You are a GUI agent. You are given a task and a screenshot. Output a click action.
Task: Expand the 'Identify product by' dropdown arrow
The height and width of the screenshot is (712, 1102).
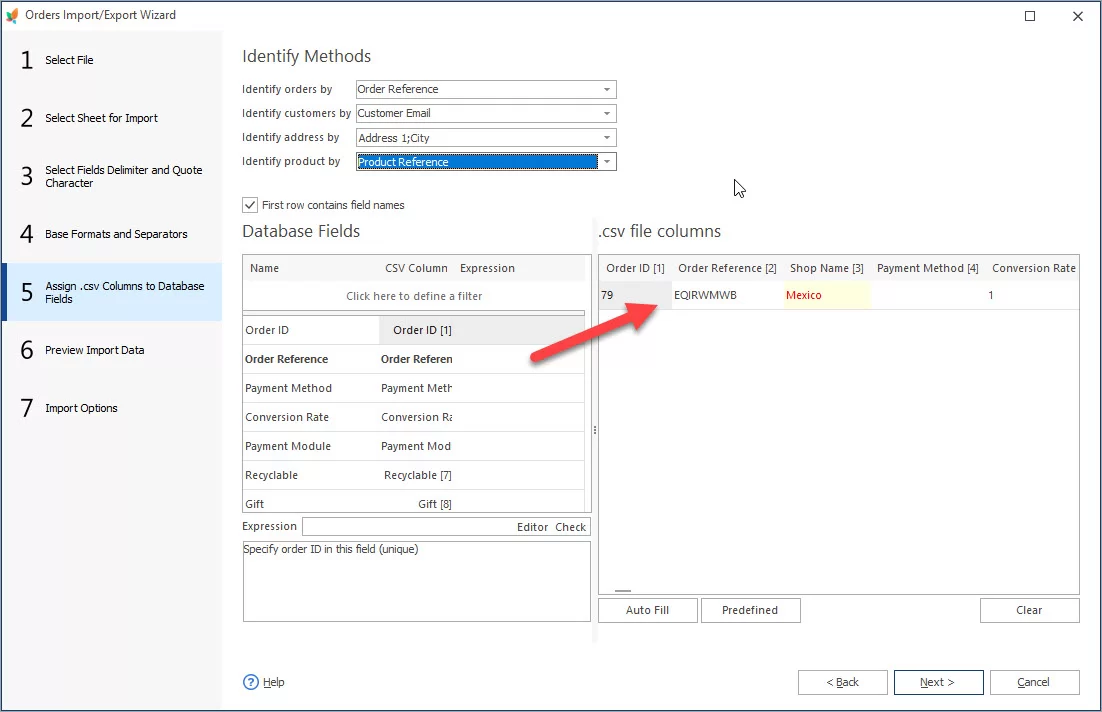coord(606,162)
